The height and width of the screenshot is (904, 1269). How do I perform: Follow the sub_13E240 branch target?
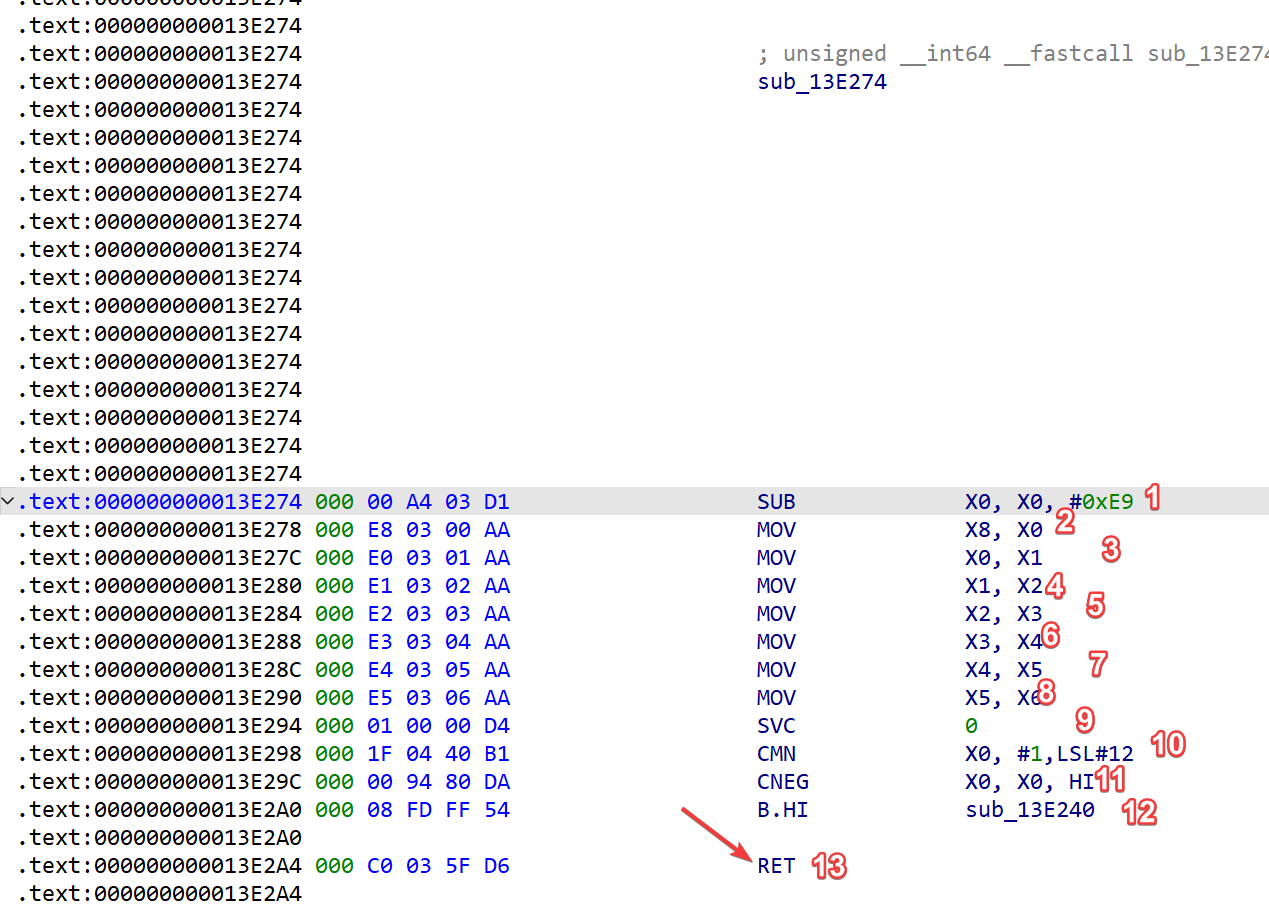[1029, 810]
